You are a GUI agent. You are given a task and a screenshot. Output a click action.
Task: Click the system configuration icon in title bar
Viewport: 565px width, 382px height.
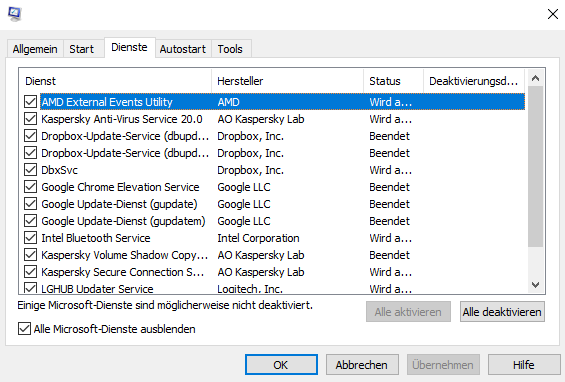tap(14, 14)
